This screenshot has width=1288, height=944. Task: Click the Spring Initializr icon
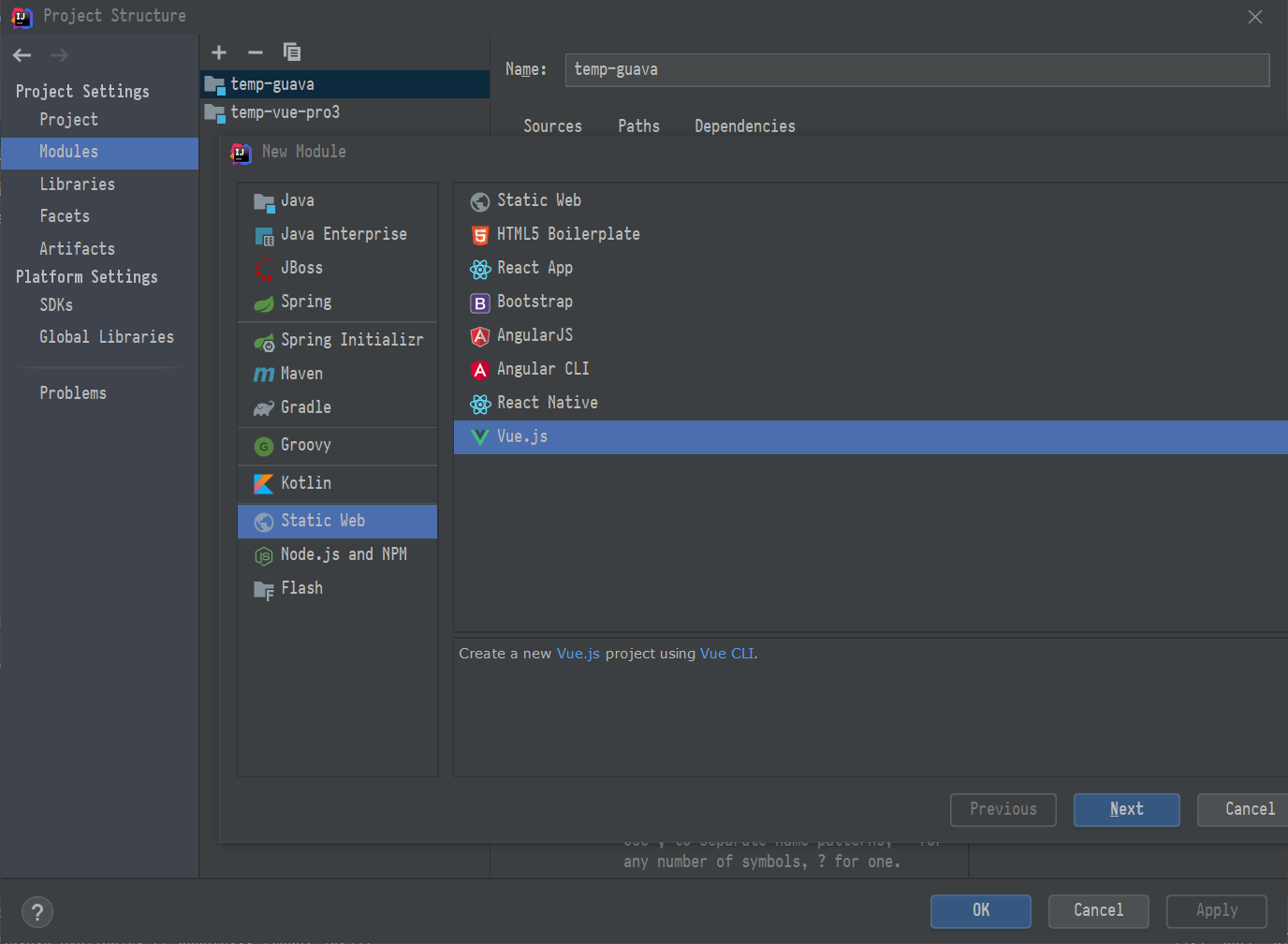tap(264, 341)
